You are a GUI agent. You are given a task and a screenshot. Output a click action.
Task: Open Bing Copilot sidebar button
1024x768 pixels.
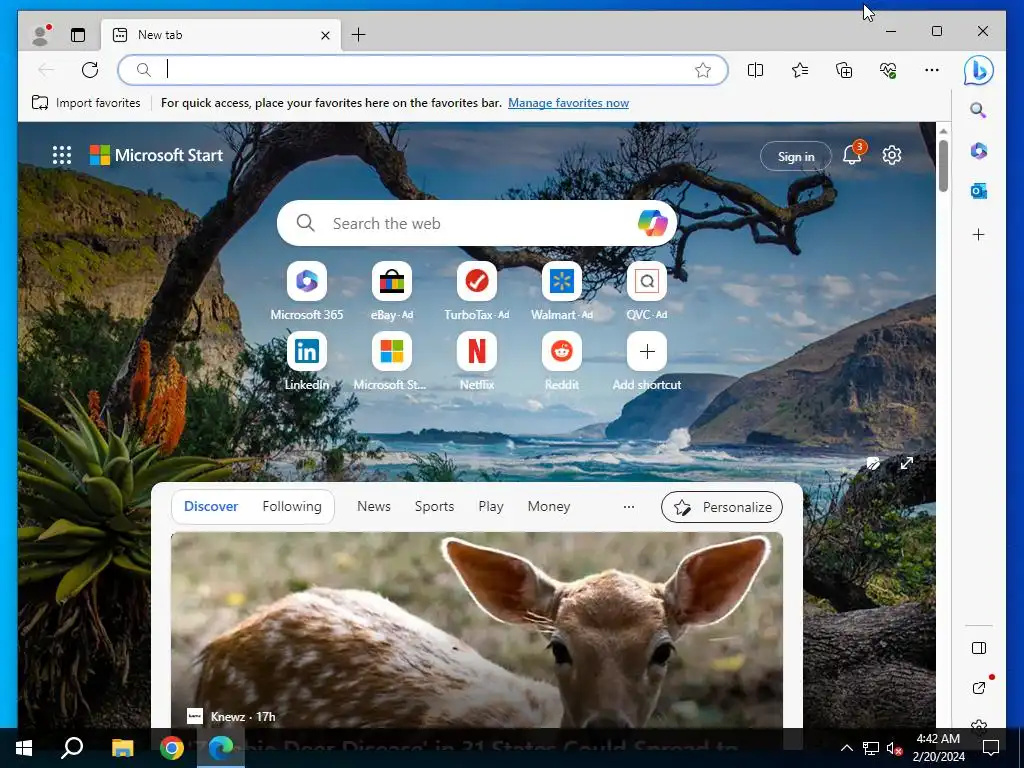coord(978,71)
